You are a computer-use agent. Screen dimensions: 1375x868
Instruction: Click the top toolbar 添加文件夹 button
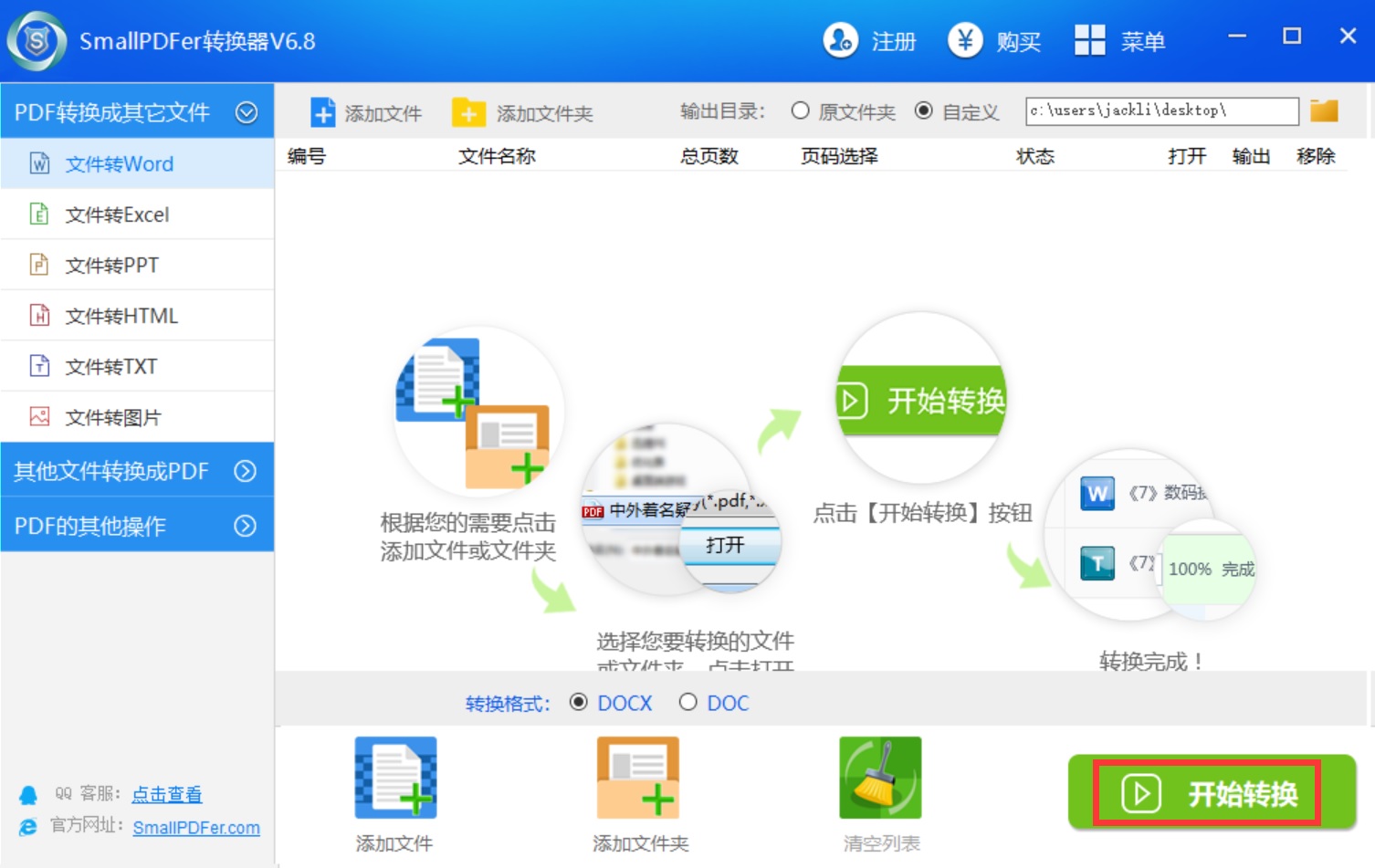click(522, 113)
